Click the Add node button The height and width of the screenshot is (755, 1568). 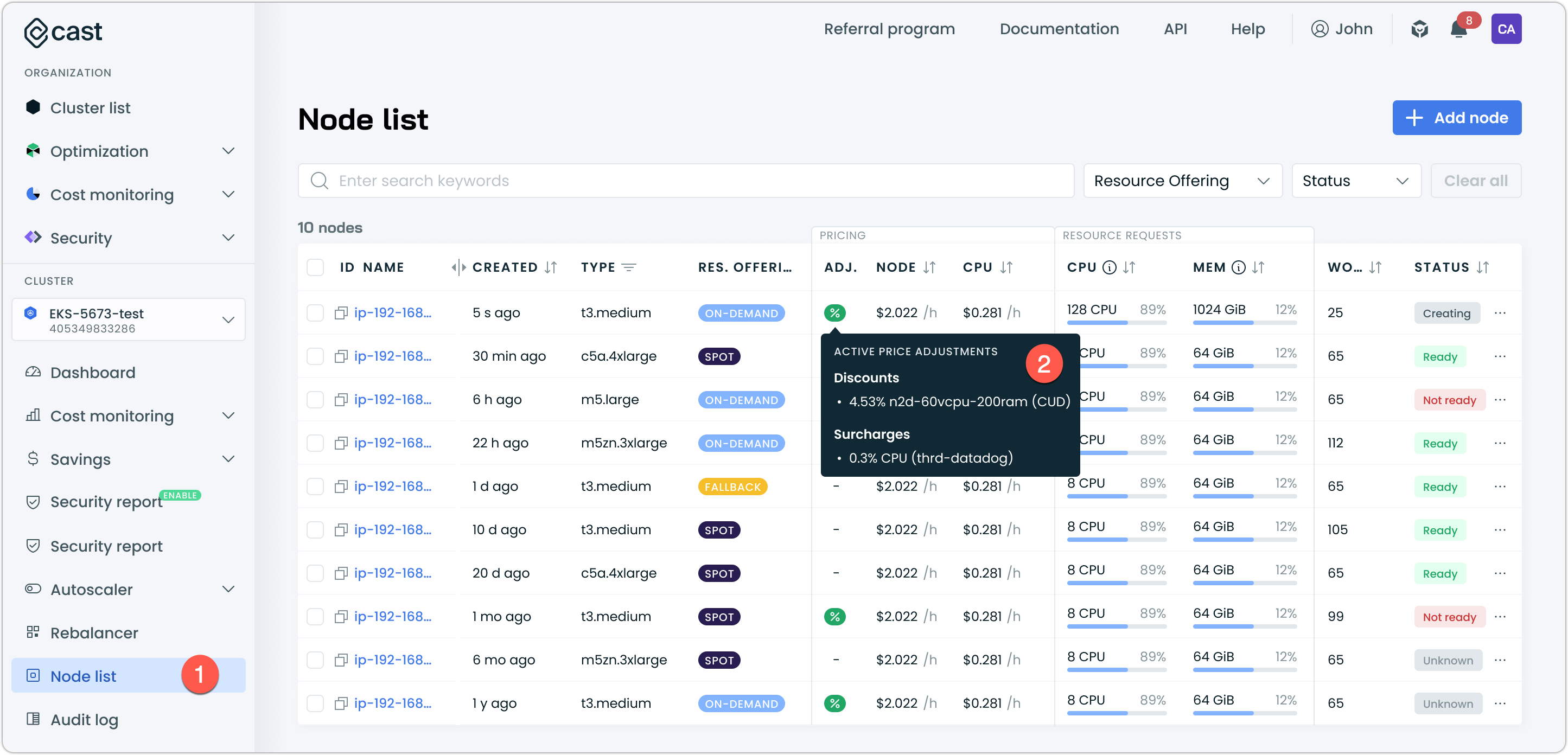(x=1457, y=117)
